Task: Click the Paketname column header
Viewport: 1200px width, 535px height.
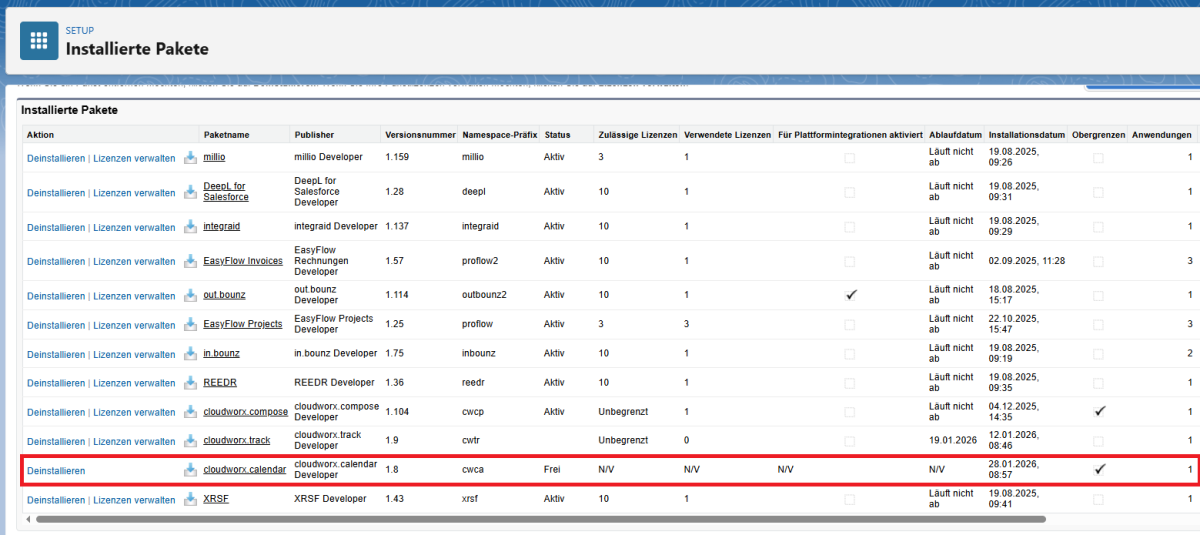Action: [x=226, y=134]
